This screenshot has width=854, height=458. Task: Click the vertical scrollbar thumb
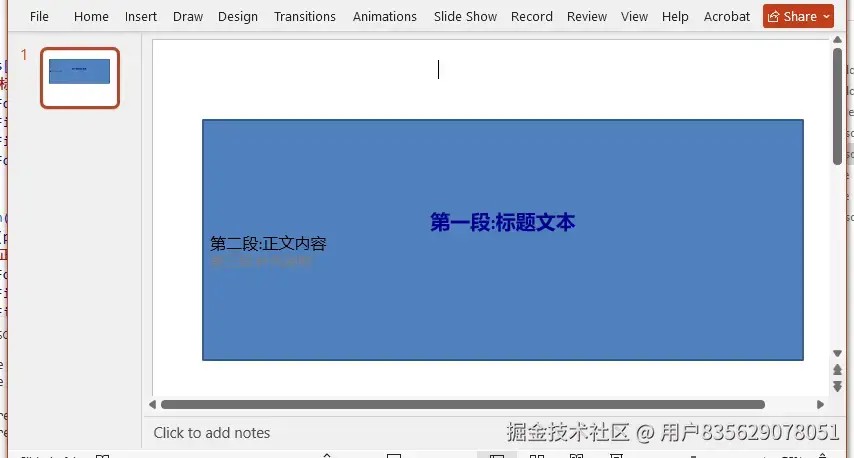pos(838,106)
